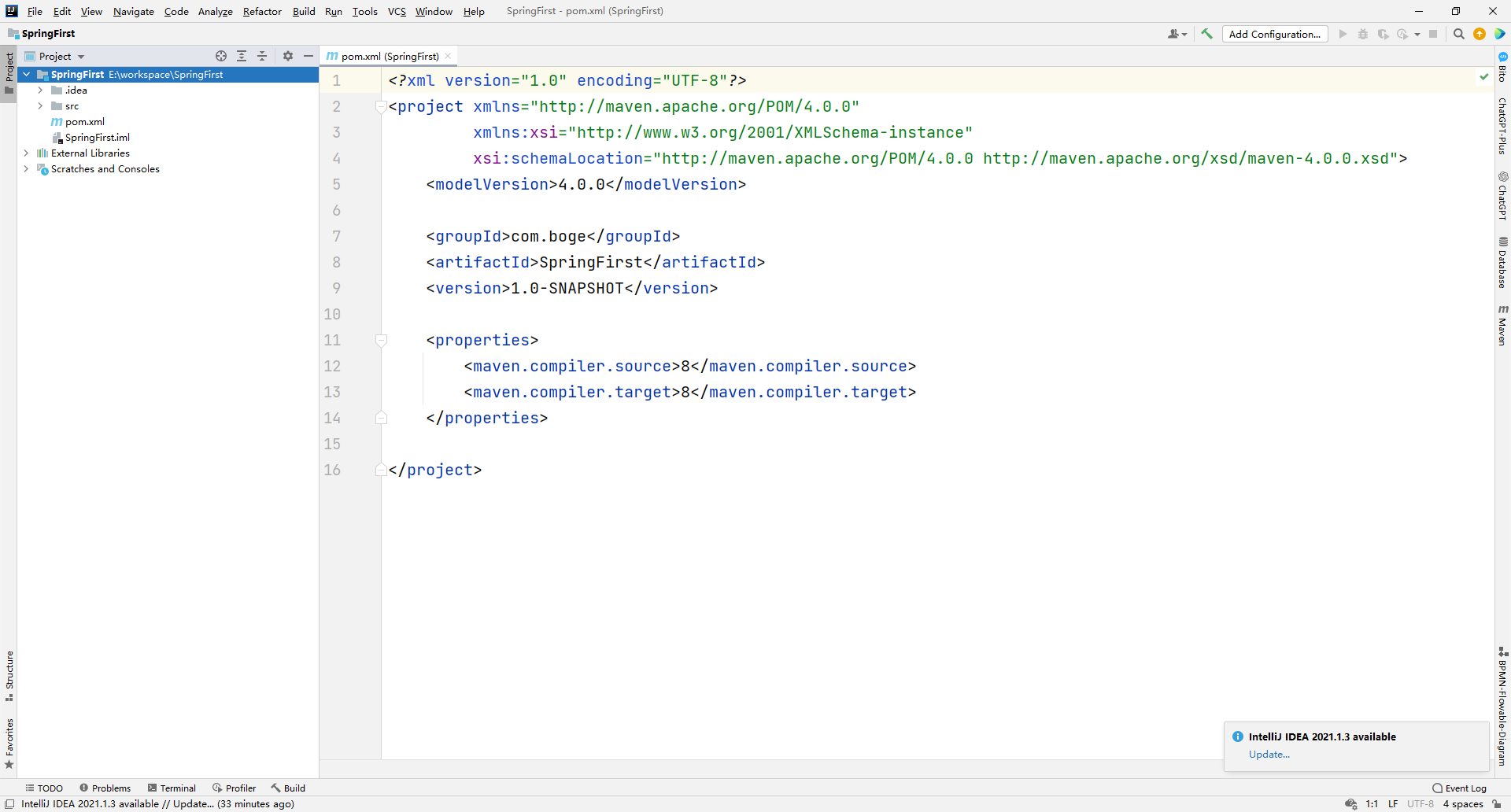The image size is (1511, 812).
Task: Click the Update link in notification
Action: click(1269, 754)
